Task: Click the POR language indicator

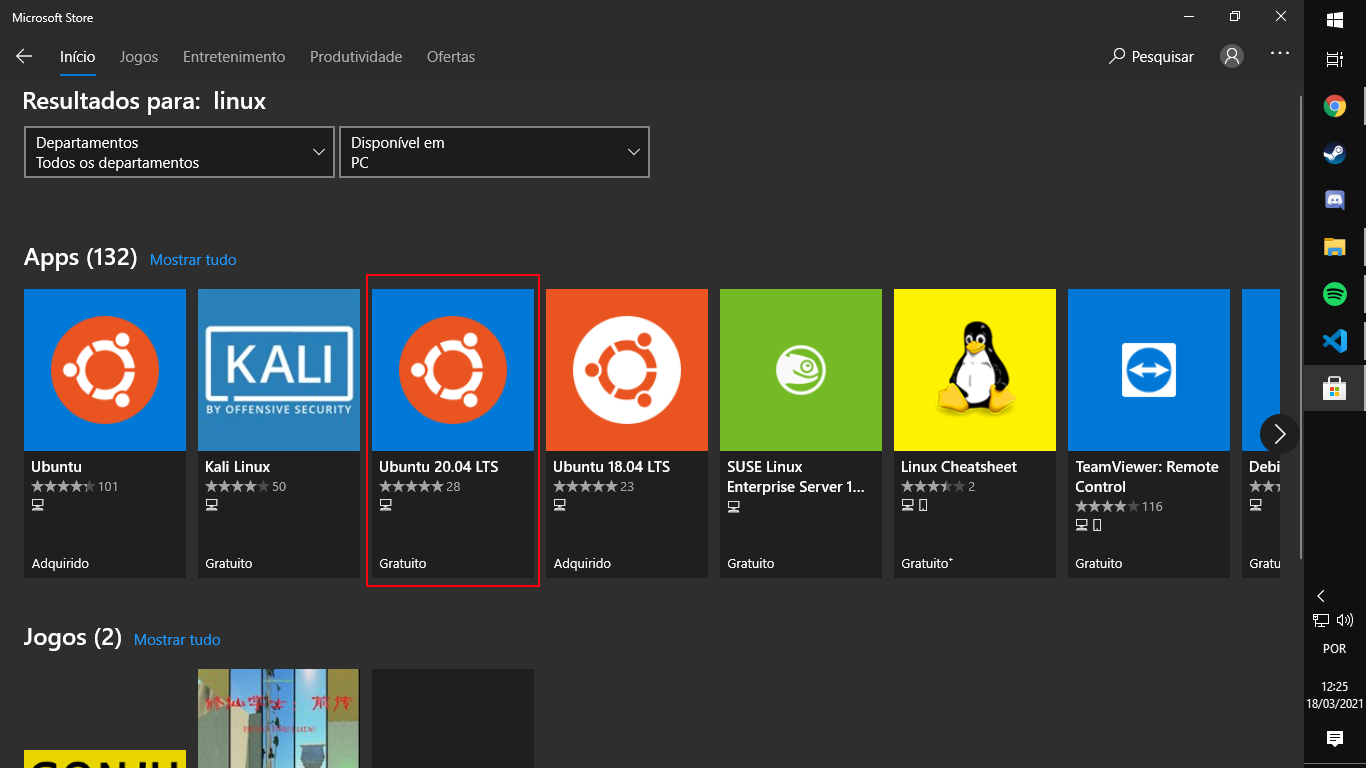Action: [x=1335, y=649]
